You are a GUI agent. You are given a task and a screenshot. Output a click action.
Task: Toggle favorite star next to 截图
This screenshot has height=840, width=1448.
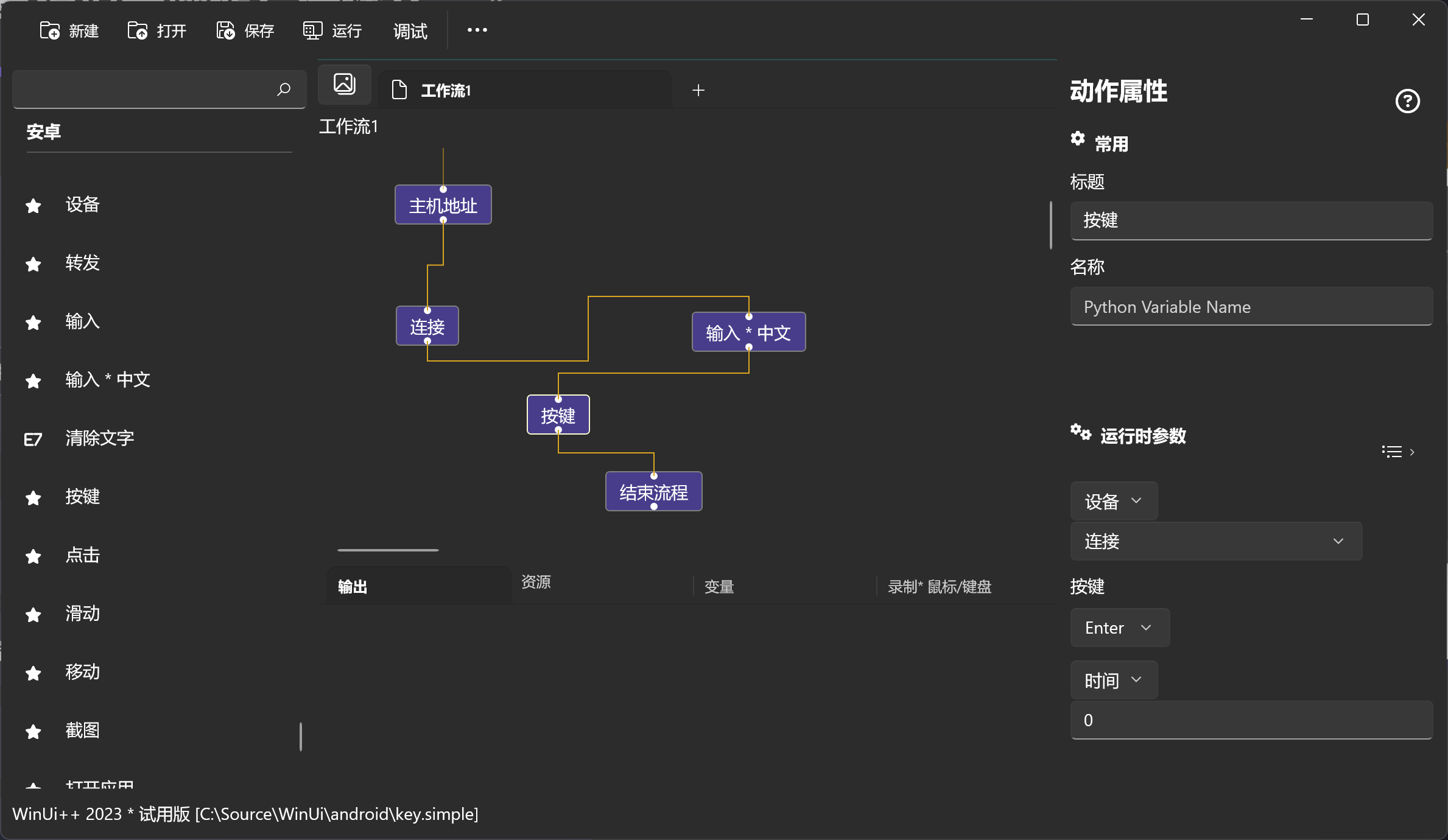click(x=33, y=731)
